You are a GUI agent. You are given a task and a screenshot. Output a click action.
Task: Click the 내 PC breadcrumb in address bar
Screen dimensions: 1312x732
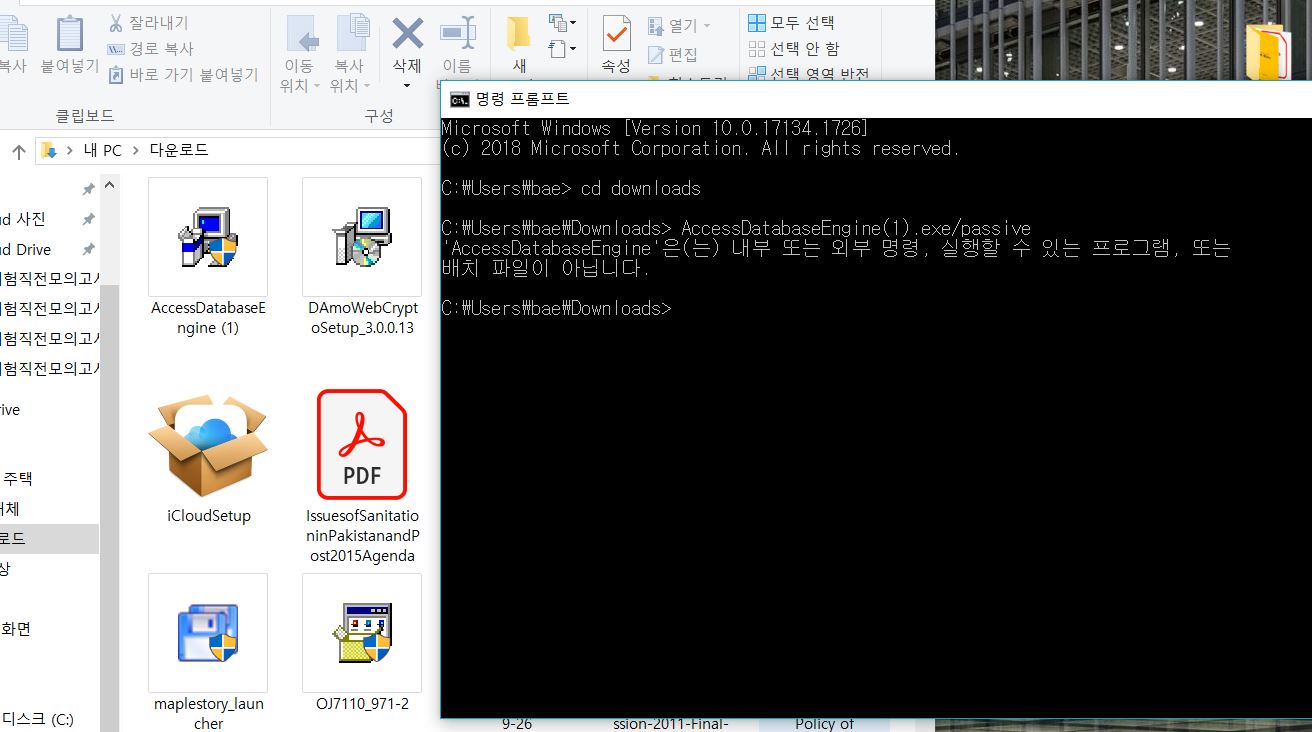[x=102, y=150]
